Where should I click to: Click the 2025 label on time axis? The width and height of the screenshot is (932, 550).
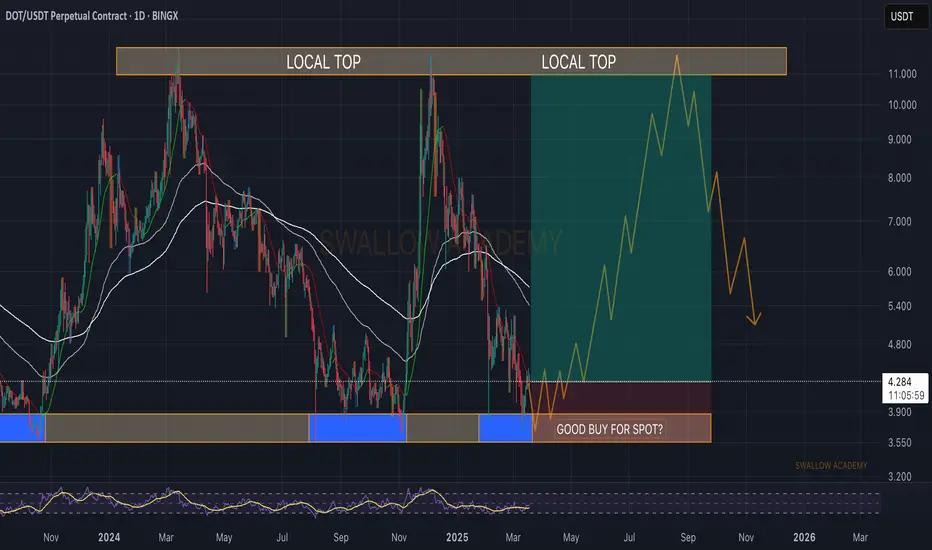pos(457,537)
